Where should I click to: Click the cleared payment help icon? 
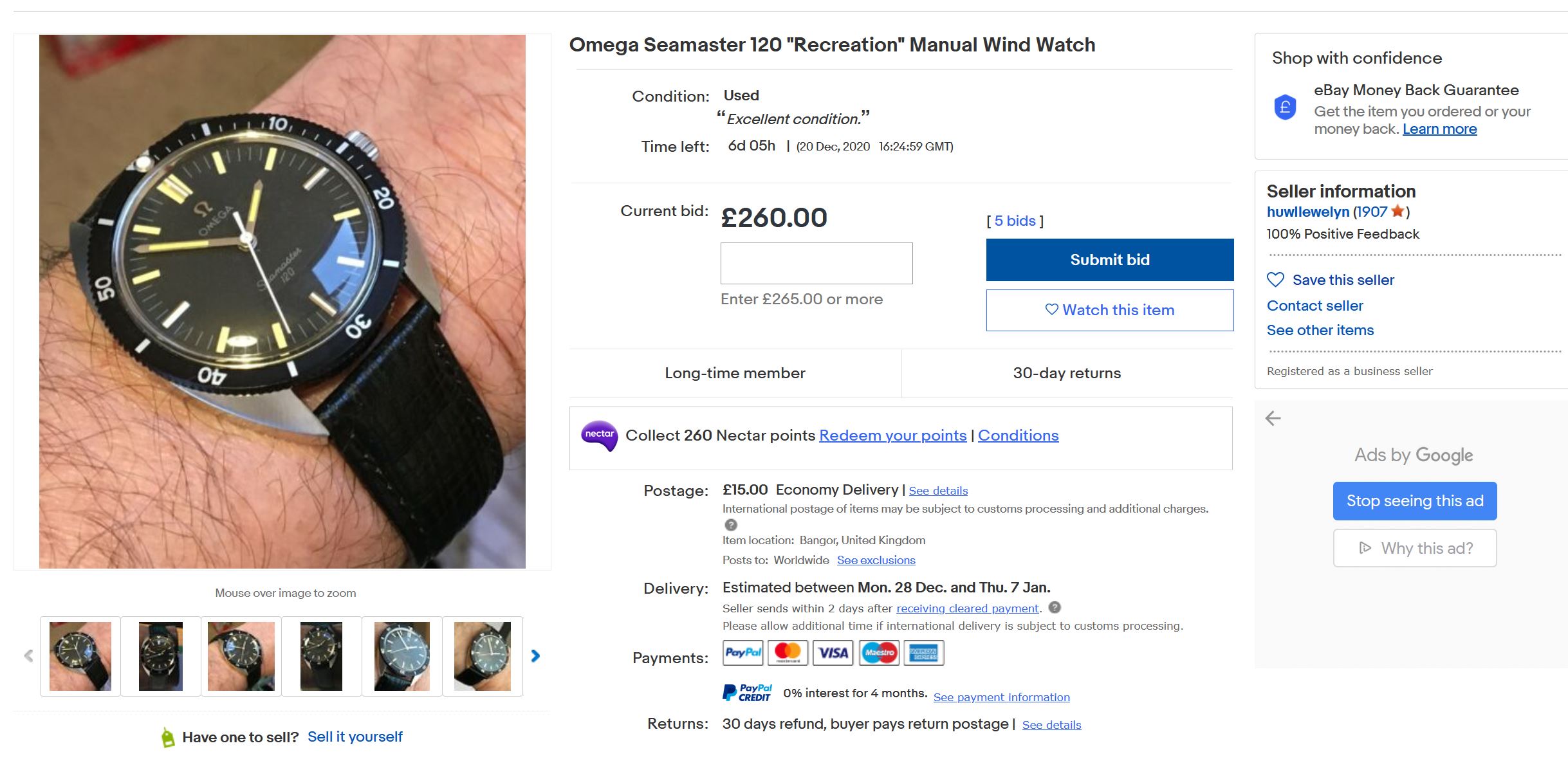pos(1055,607)
